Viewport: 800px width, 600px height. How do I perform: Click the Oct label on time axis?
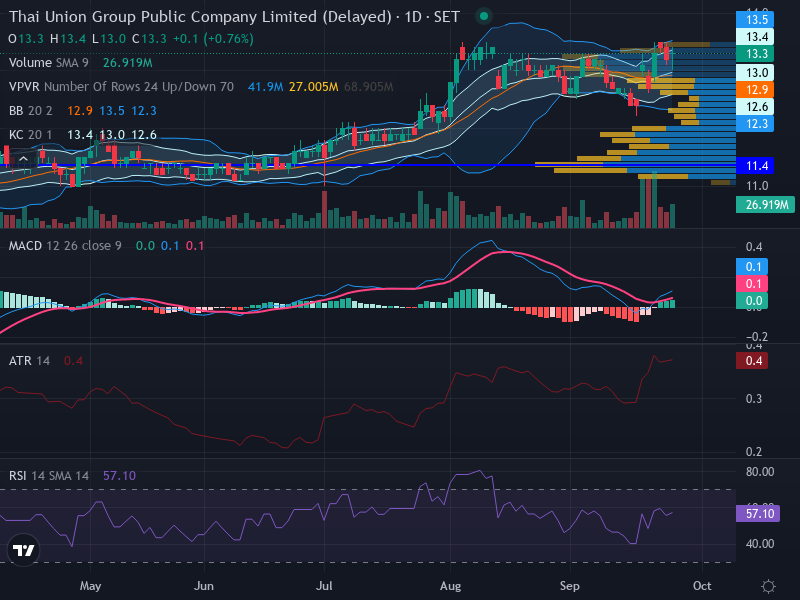coord(702,586)
